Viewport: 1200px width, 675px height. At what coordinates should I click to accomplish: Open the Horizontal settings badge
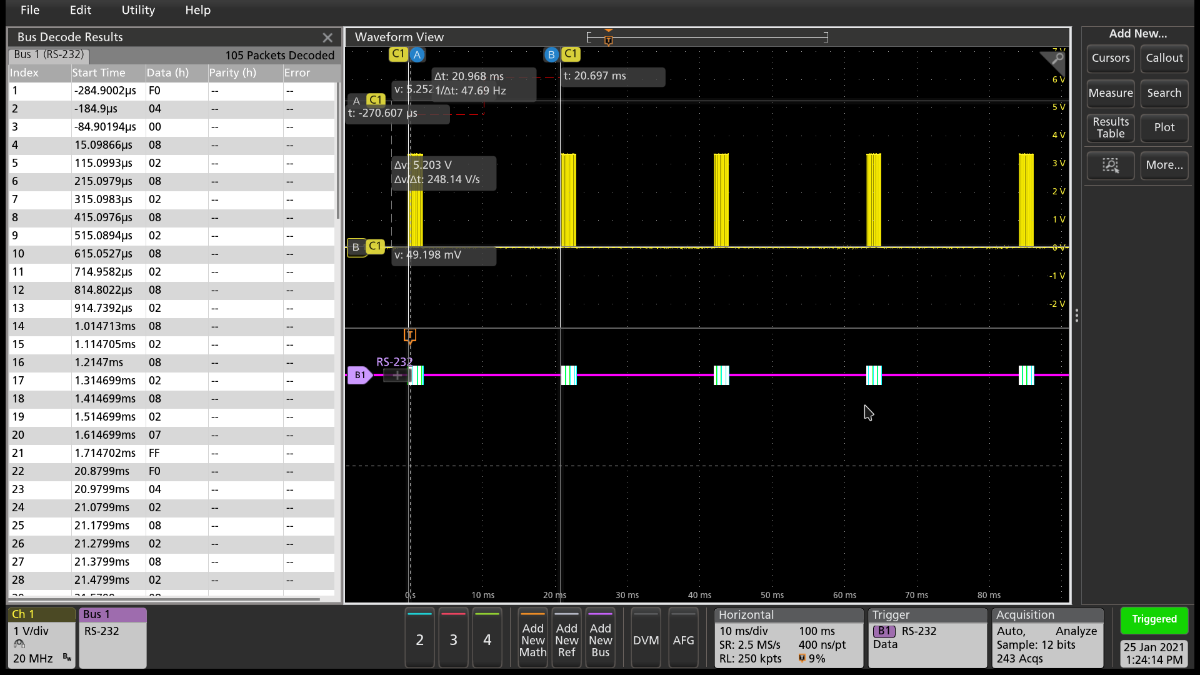click(x=789, y=637)
